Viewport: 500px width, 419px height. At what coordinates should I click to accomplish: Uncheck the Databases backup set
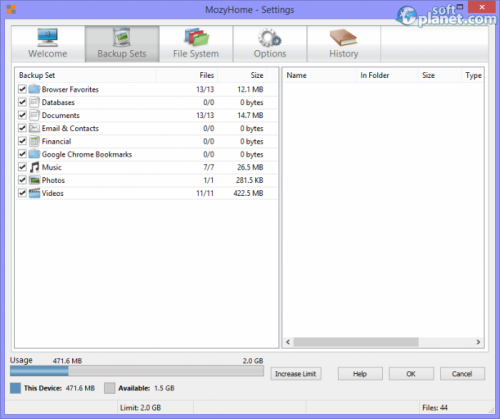pyautogui.click(x=22, y=102)
